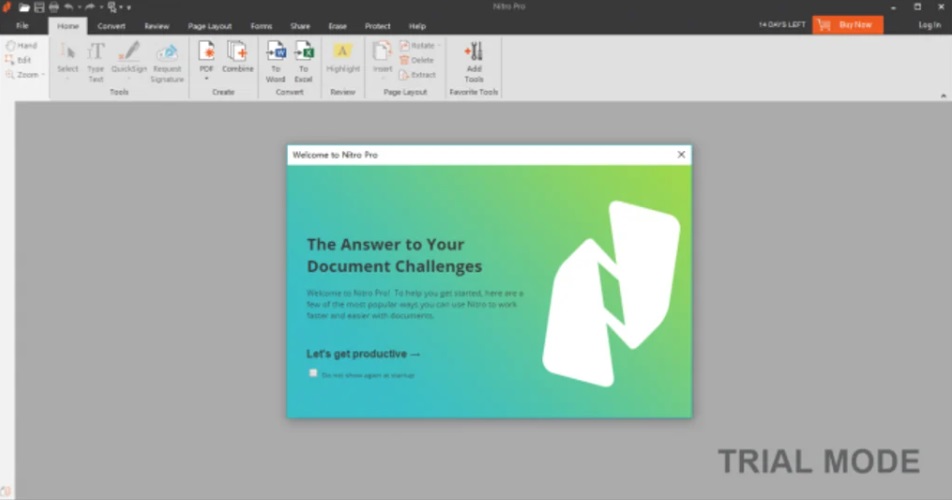Click the Combine files icon
This screenshot has width=952, height=500.
click(x=237, y=52)
